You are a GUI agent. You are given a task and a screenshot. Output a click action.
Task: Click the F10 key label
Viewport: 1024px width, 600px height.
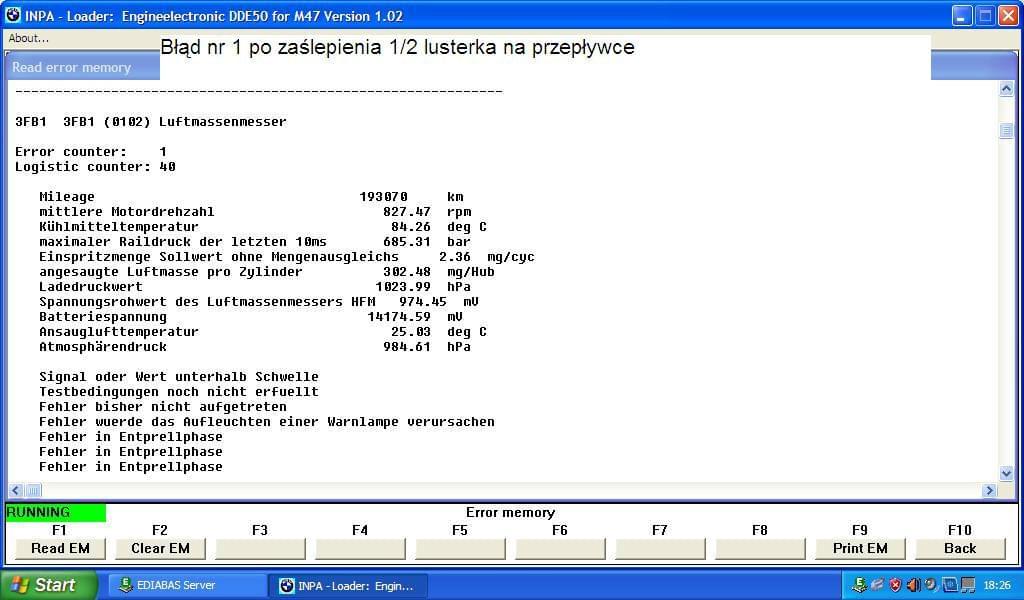[x=959, y=530]
